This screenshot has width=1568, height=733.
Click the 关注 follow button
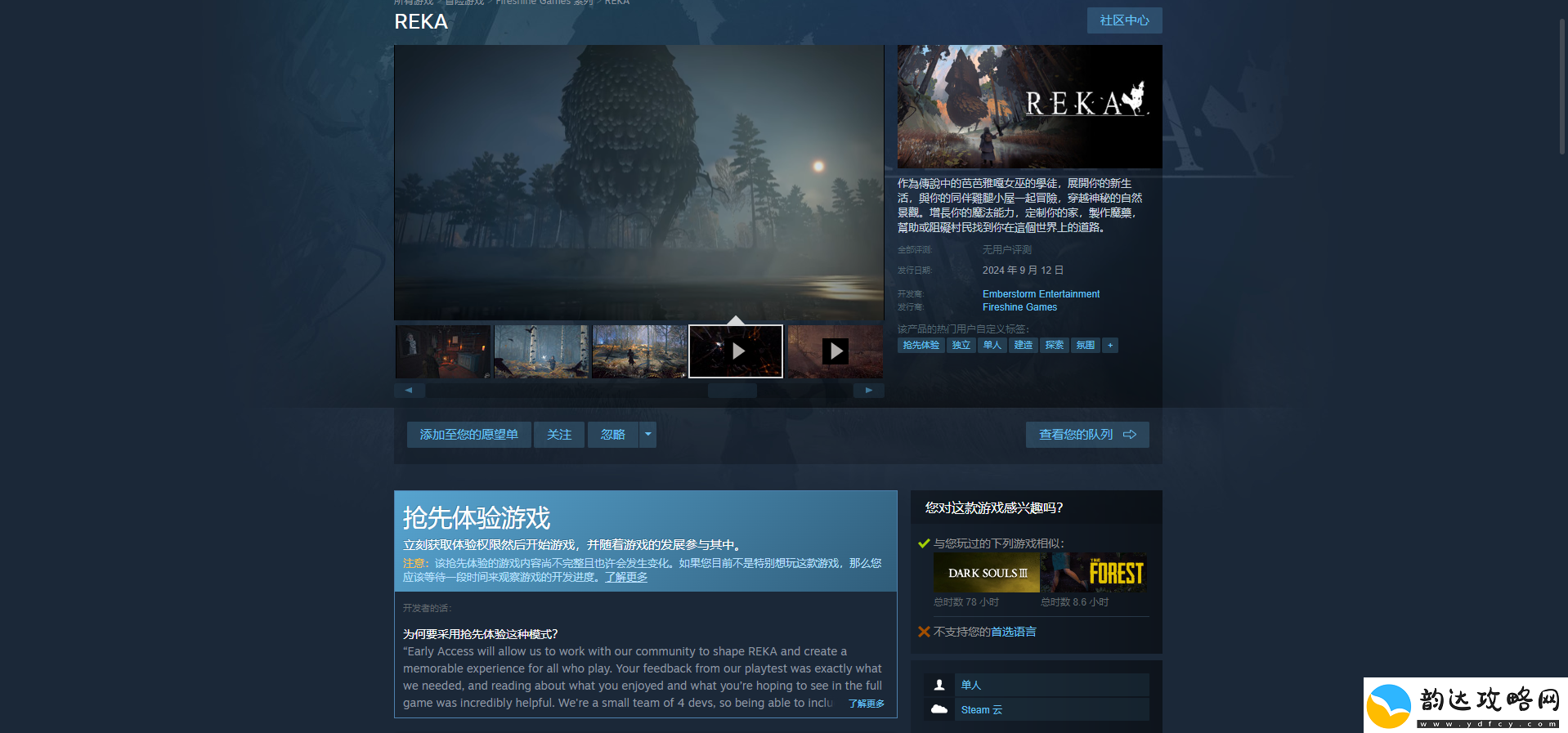point(559,435)
